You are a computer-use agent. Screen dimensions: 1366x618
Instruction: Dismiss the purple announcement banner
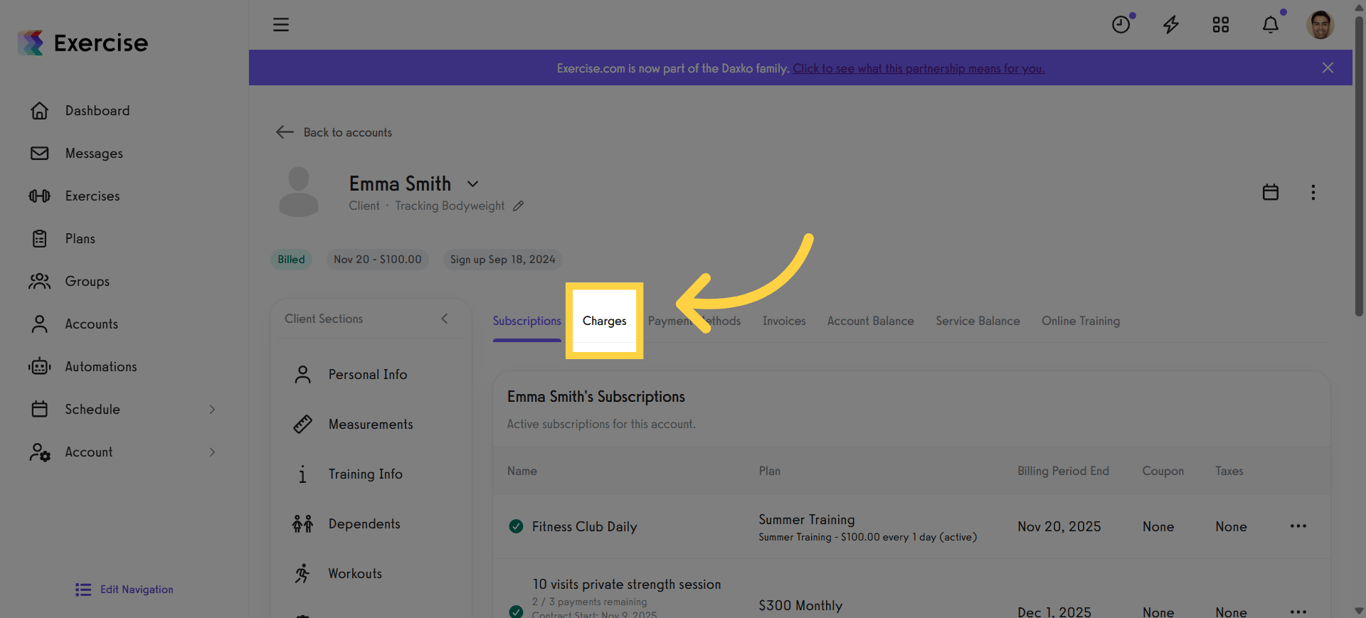point(1327,67)
